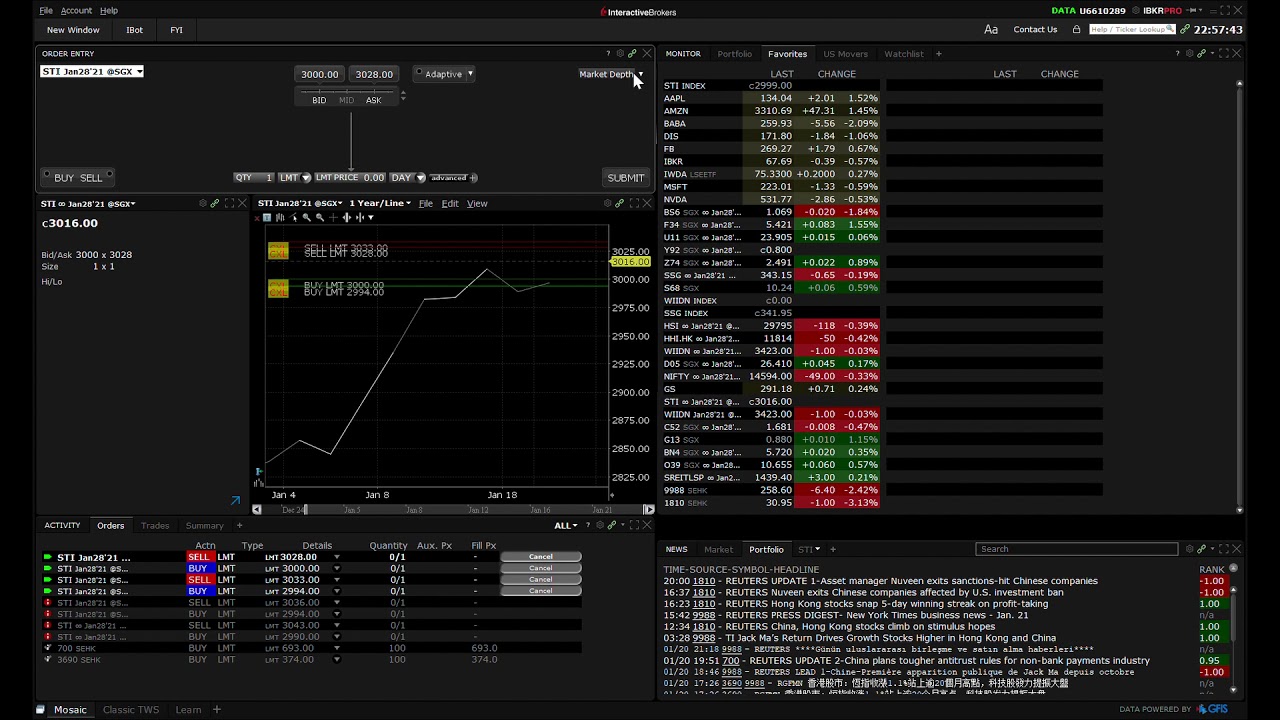Image resolution: width=1280 pixels, height=720 pixels.
Task: Click the SUBMIT order button
Action: (x=626, y=178)
